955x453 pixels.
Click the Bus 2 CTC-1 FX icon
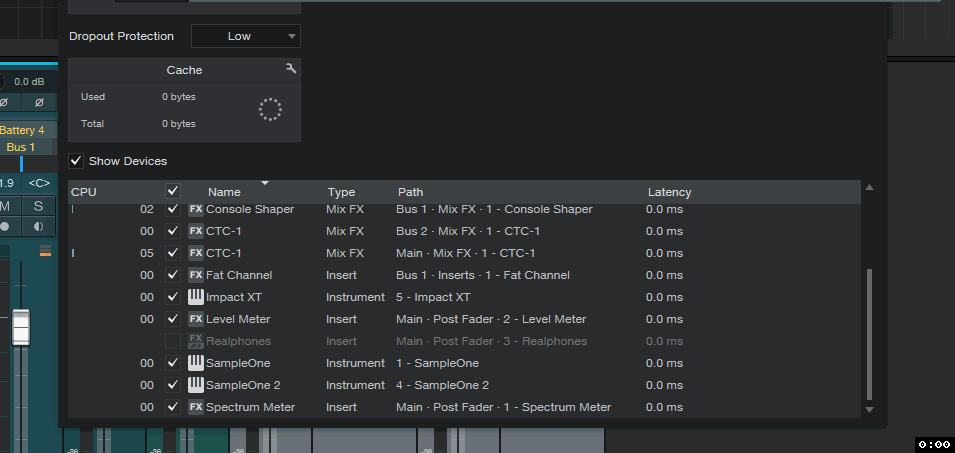coord(196,231)
